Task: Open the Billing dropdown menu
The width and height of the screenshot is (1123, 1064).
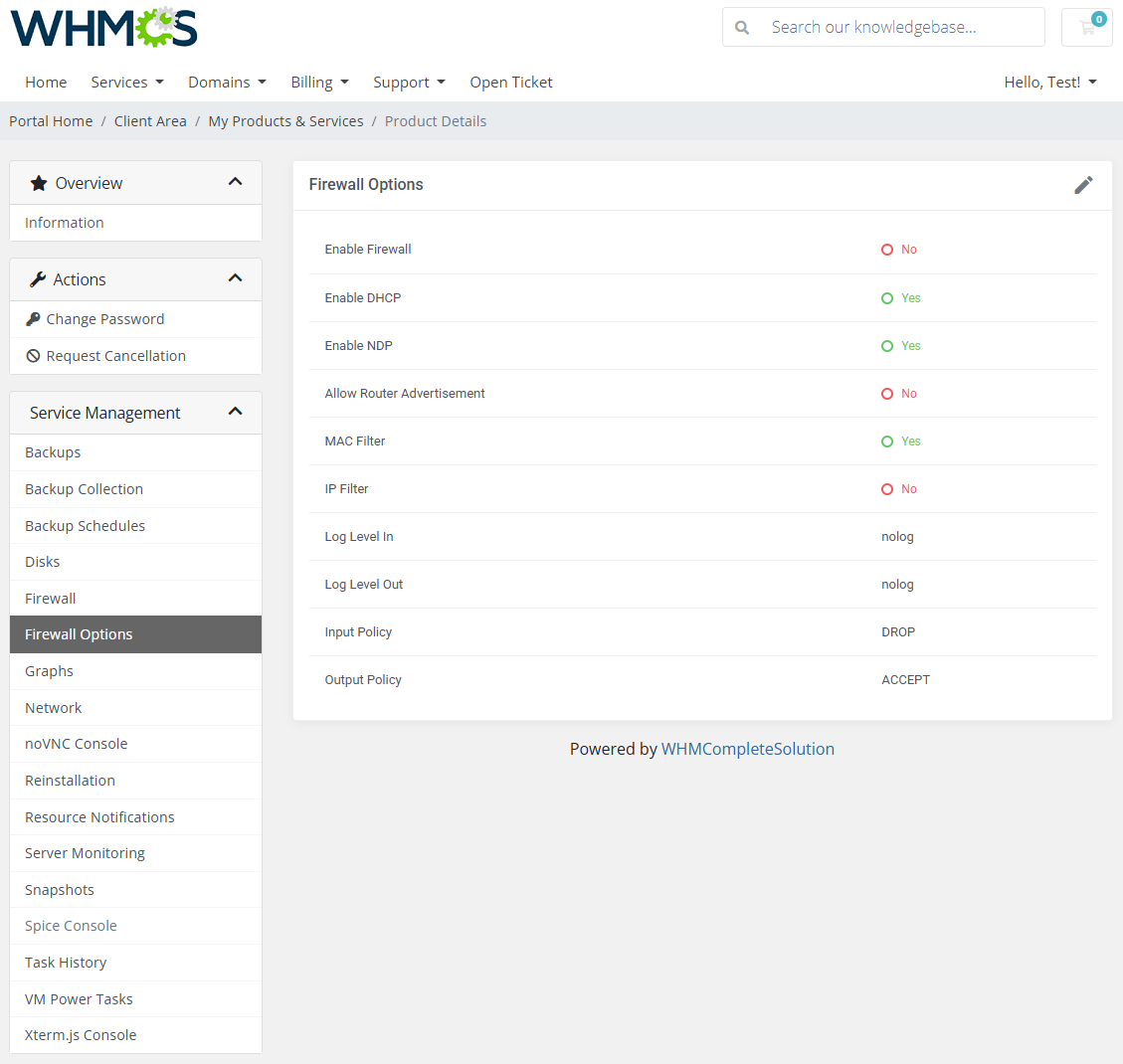Action: (319, 82)
